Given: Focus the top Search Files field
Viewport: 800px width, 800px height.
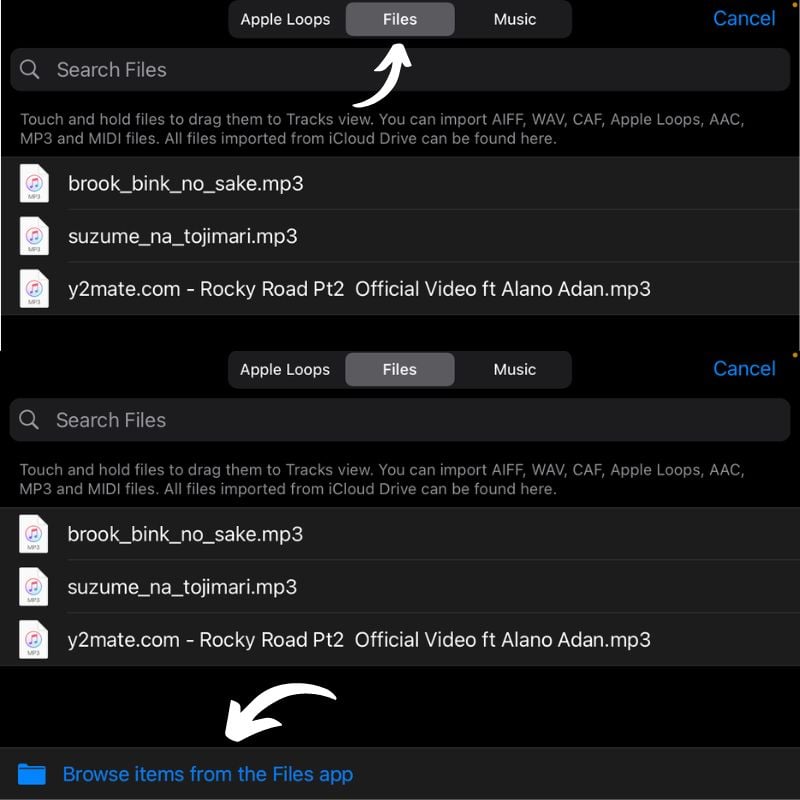Looking at the screenshot, I should [x=400, y=69].
